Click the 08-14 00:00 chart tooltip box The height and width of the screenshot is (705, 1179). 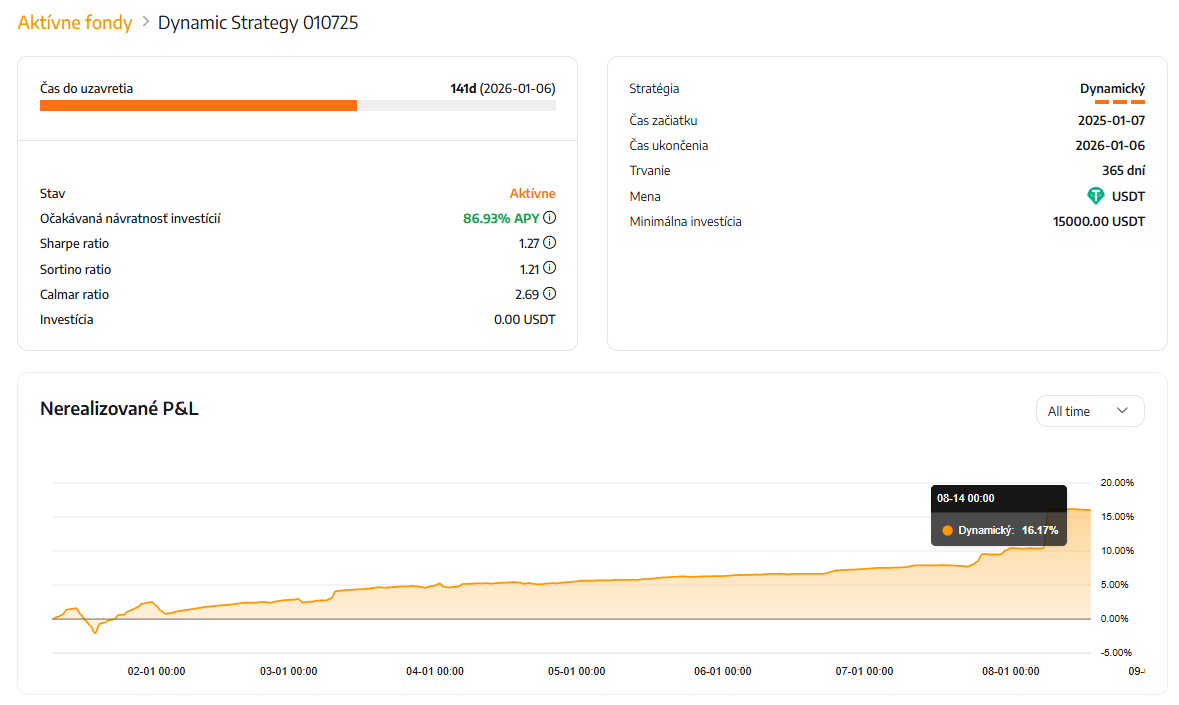tap(998, 515)
